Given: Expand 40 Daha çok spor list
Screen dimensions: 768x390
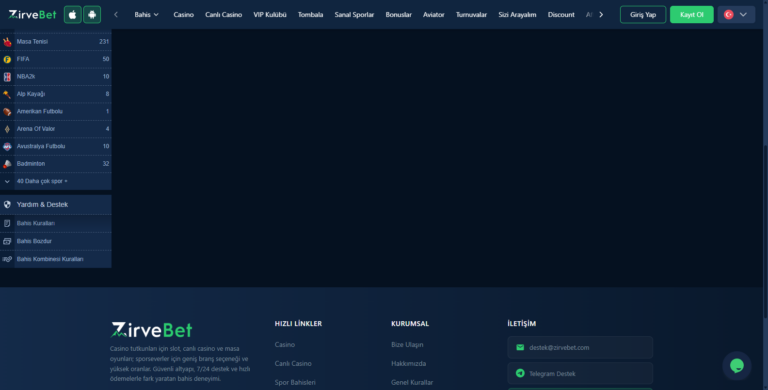Looking at the screenshot, I should pyautogui.click(x=55, y=181).
